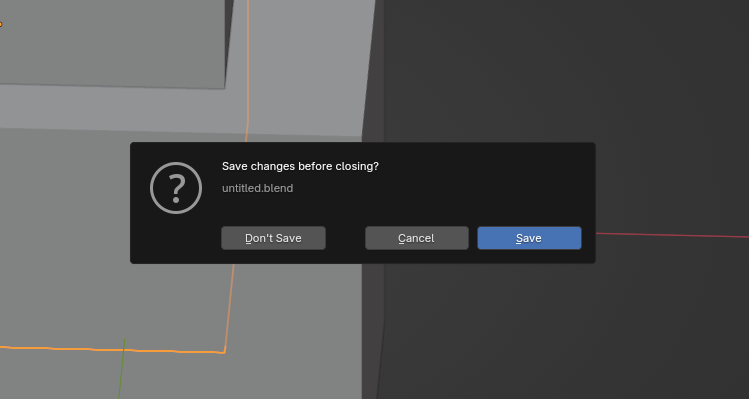
Task: Click the question mark dialog icon
Action: point(176,188)
